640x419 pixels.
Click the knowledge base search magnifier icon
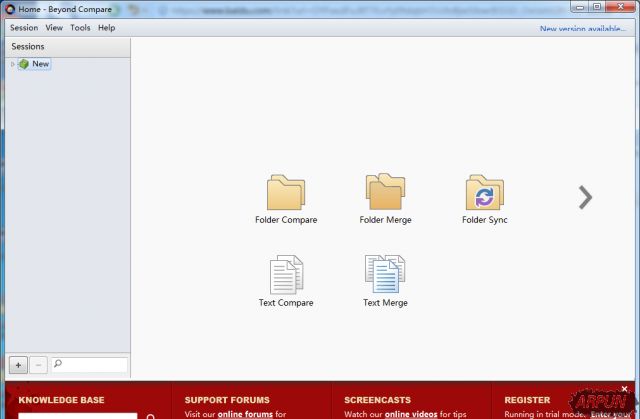point(151,416)
